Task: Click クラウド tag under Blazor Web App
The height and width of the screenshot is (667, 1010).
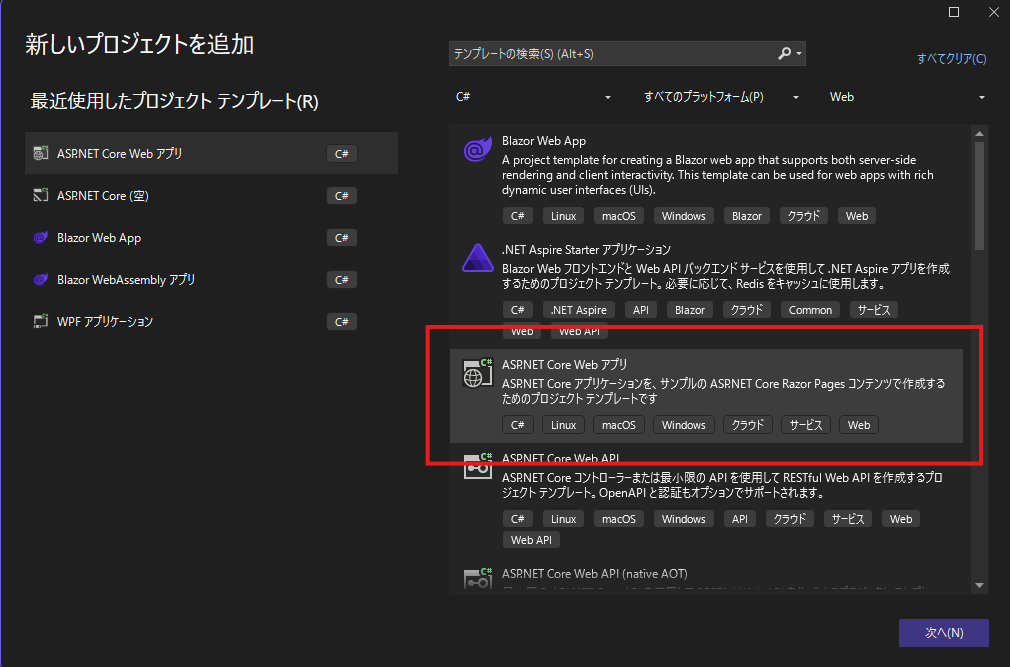Action: pyautogui.click(x=803, y=216)
